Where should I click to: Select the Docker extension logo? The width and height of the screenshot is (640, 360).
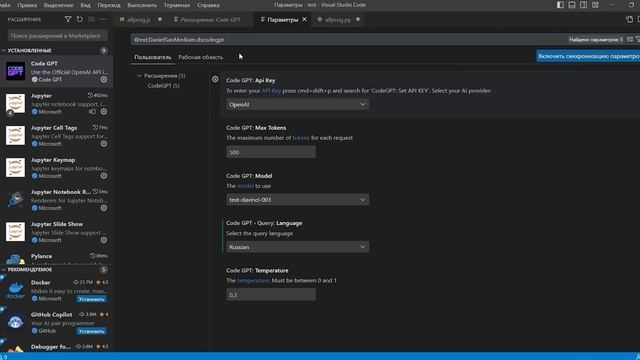[x=16, y=290]
